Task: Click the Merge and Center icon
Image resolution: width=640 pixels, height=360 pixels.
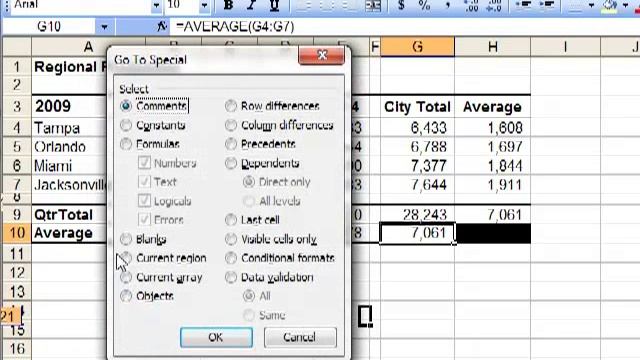Action: pyautogui.click(x=373, y=5)
